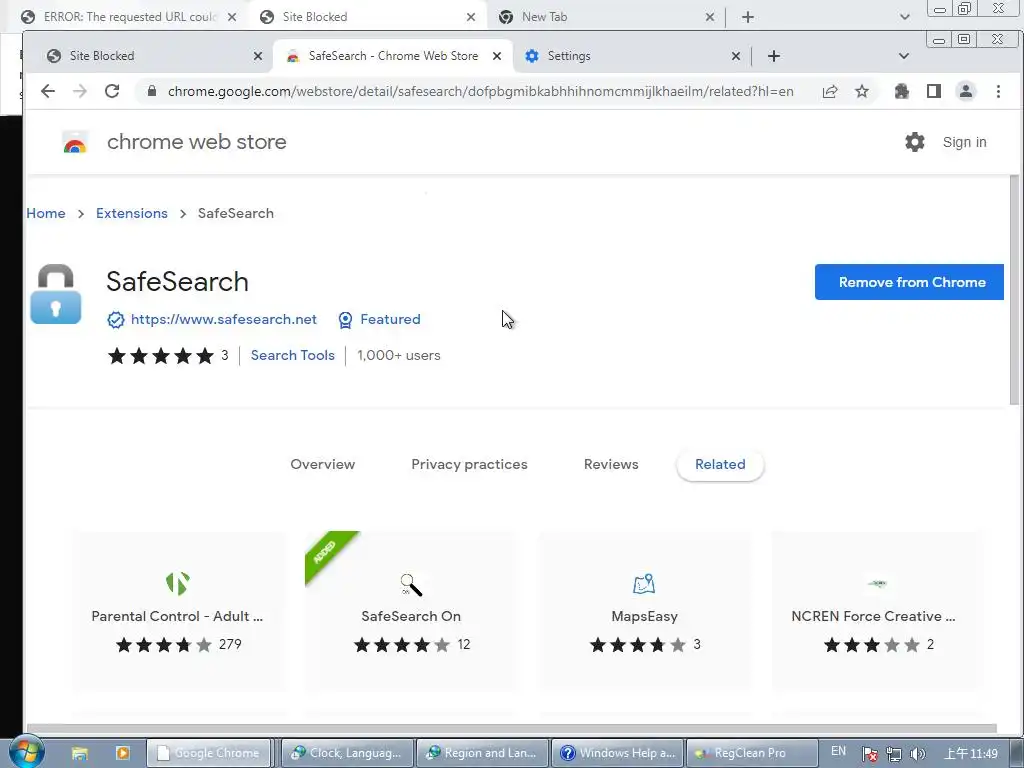Screen dimensions: 1024x768
Task: Click the SafeSearch padlock extension icon
Action: coord(56,294)
